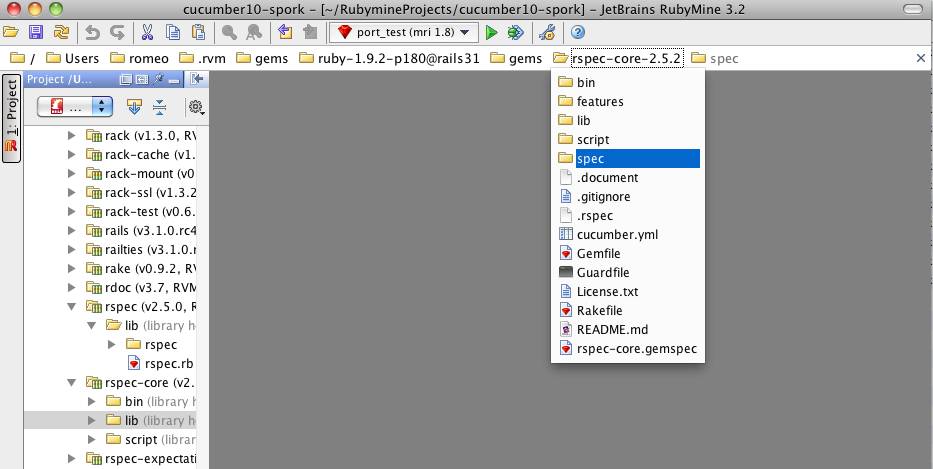Click the Replace toolbar icon
The height and width of the screenshot is (469, 933).
tap(254, 32)
